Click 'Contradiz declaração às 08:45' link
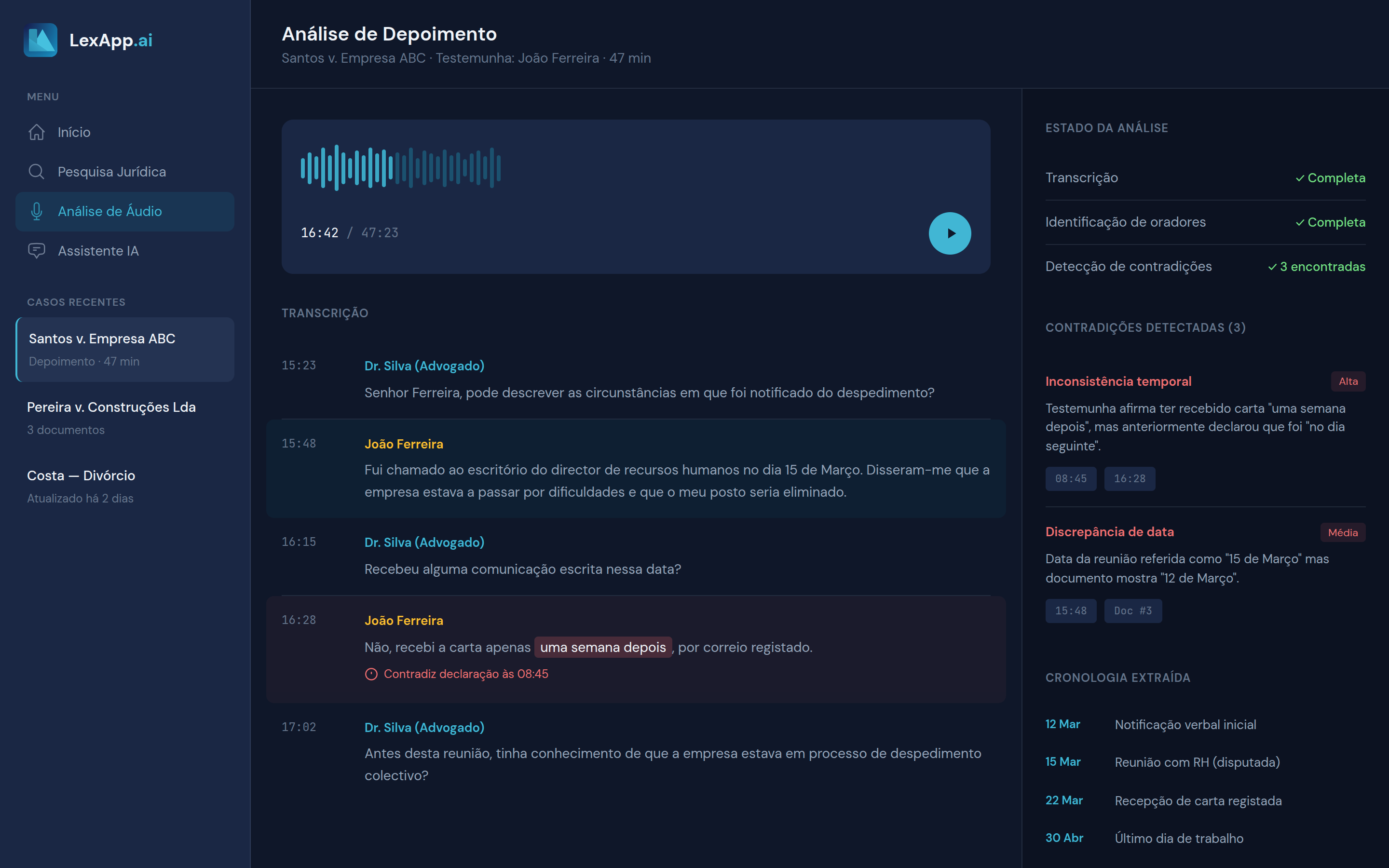Viewport: 1389px width, 868px height. coord(465,674)
